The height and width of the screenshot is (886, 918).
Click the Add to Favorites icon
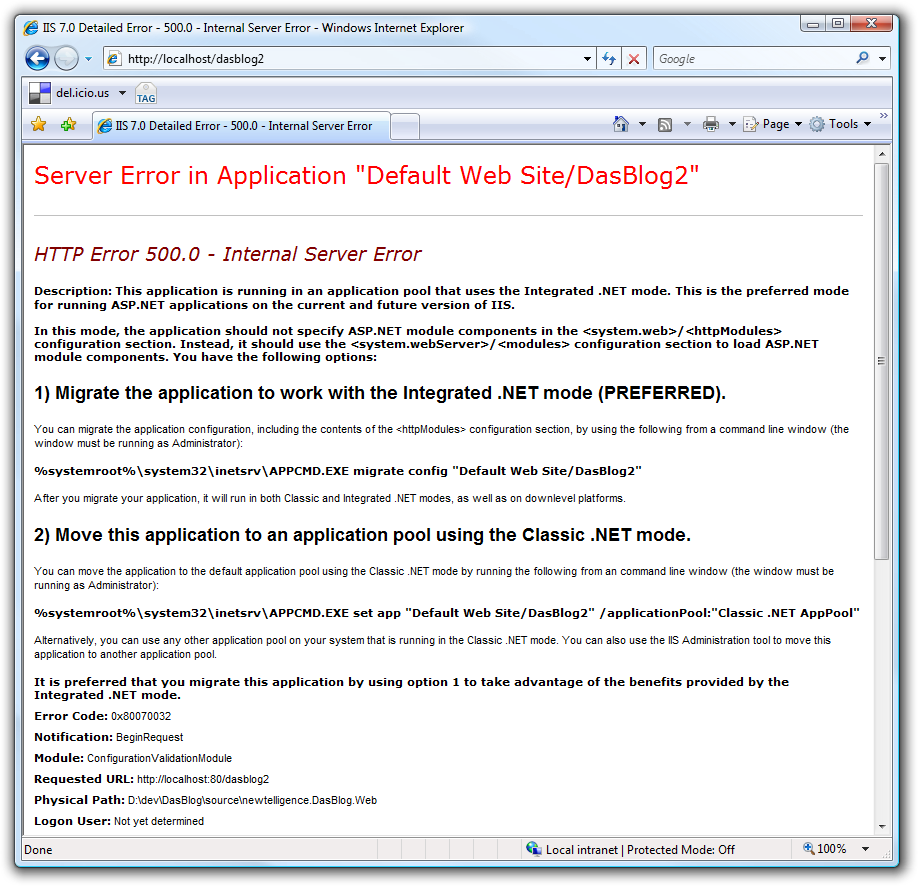coord(68,125)
